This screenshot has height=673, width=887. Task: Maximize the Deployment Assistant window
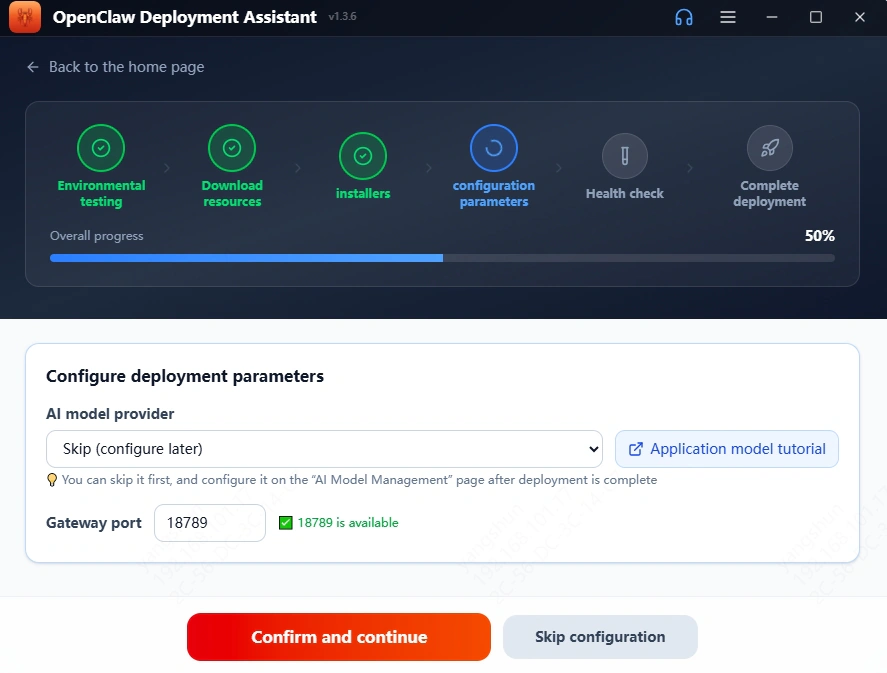[x=816, y=17]
